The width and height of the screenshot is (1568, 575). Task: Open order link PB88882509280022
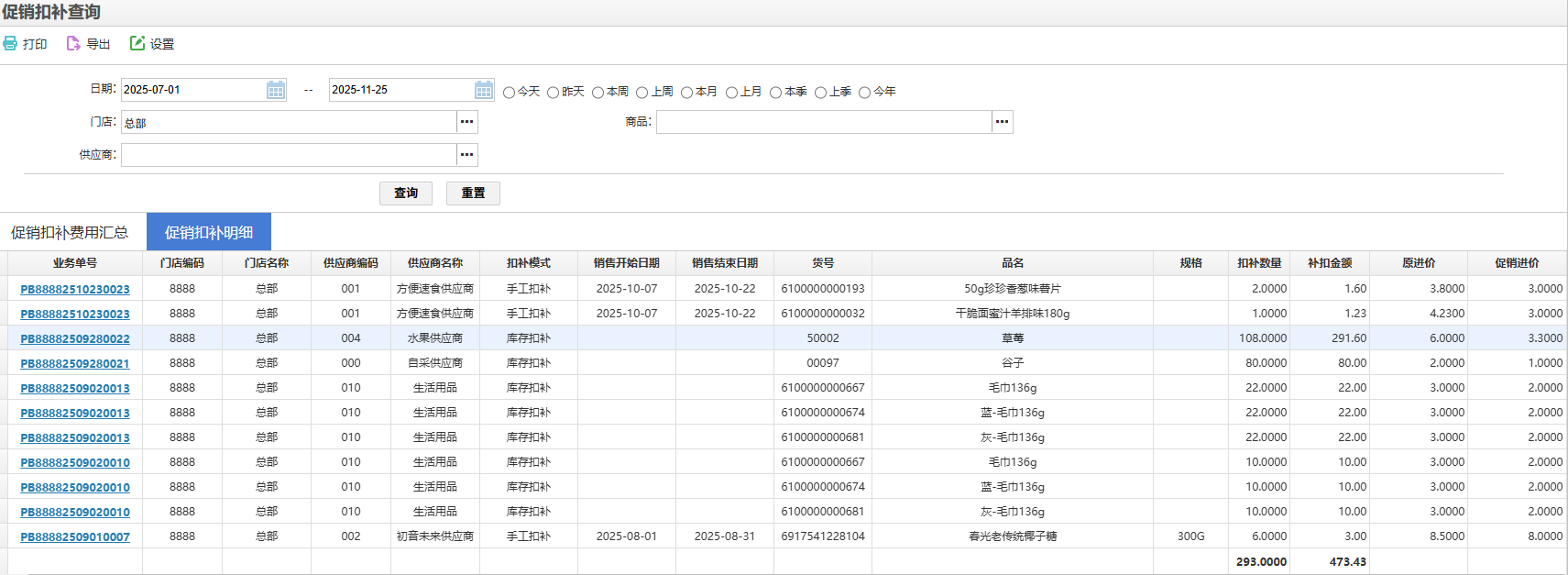coord(75,339)
